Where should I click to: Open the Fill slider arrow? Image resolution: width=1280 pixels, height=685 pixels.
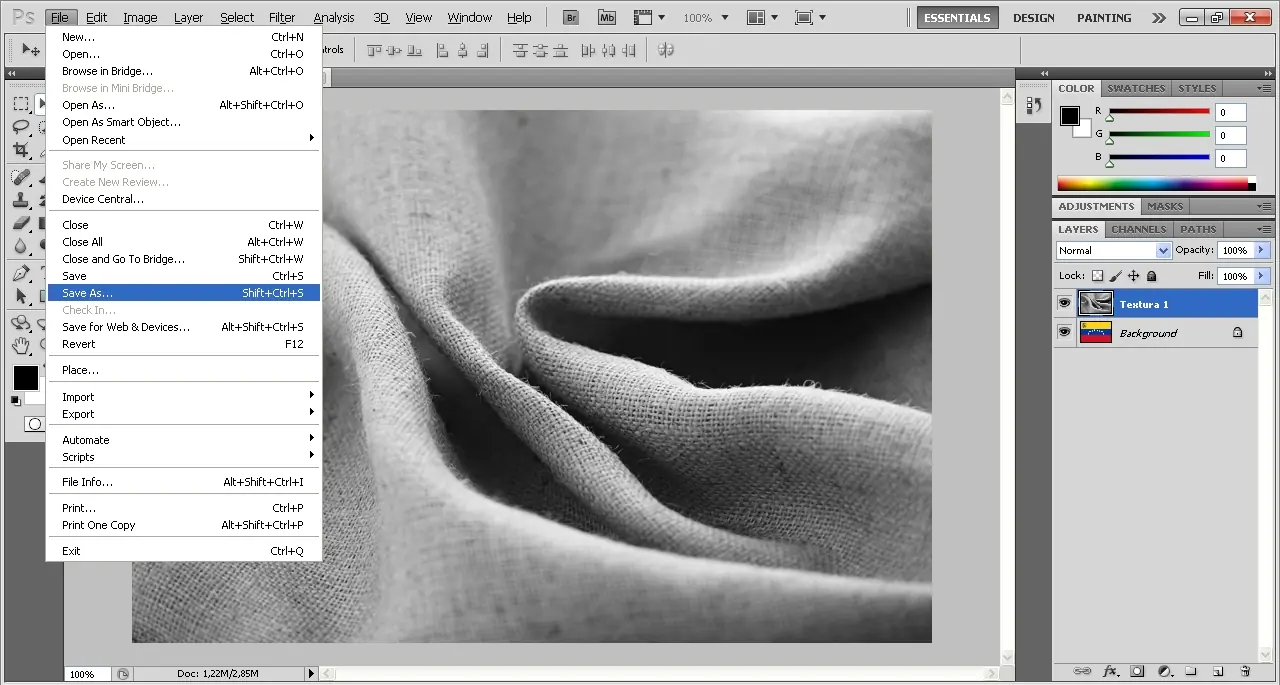(x=1261, y=276)
